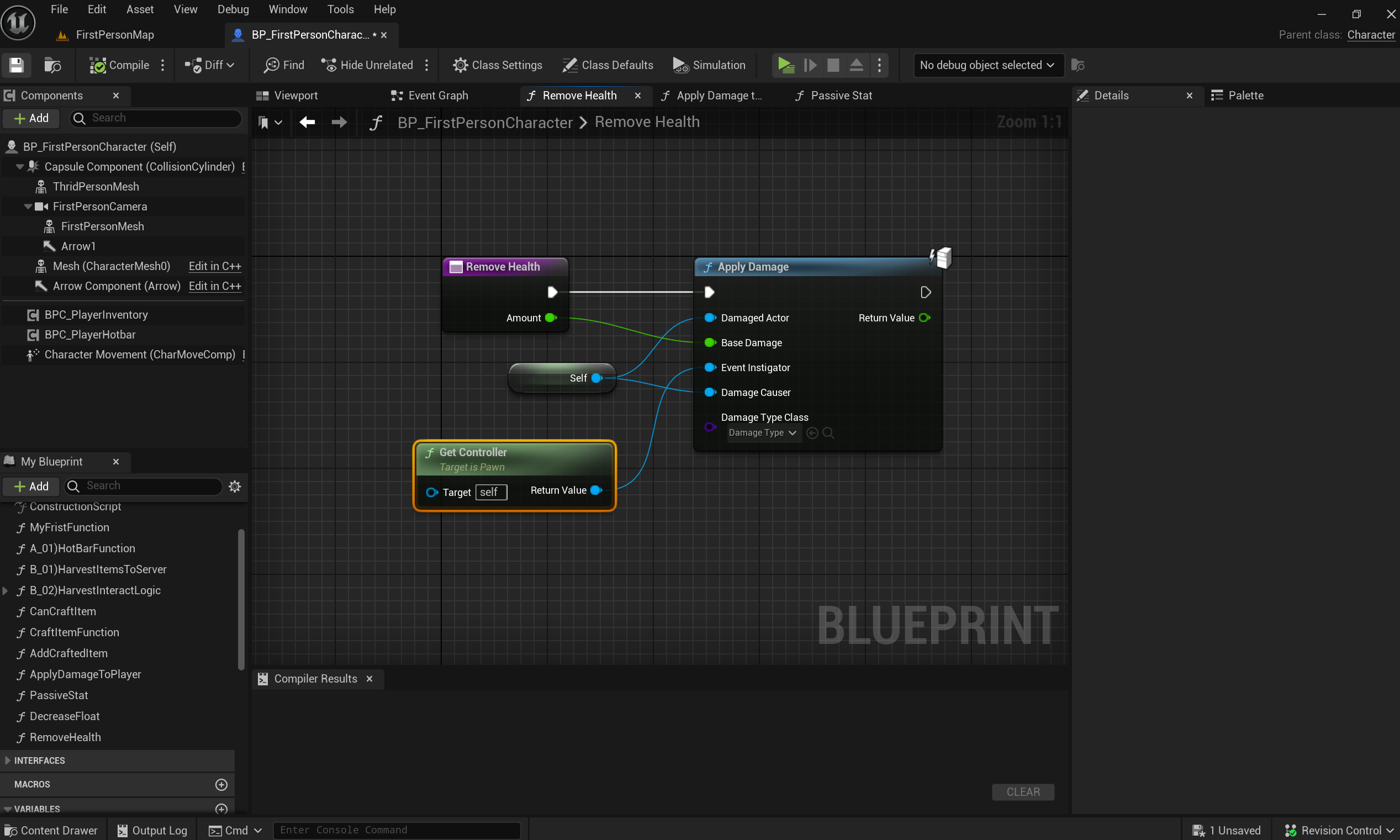Click the graph Back navigation arrow
This screenshot has height=840, width=1400.
pos(307,121)
